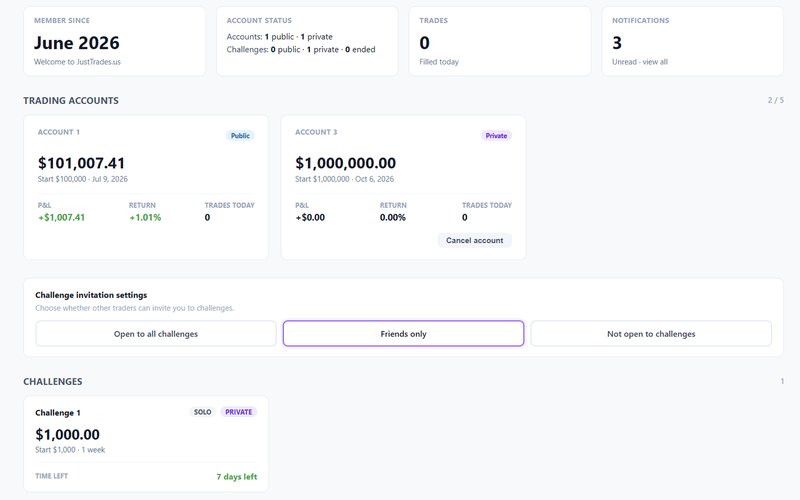800x500 pixels.
Task: Open the Account 1 card balance $101,007.41
Action: point(81,163)
